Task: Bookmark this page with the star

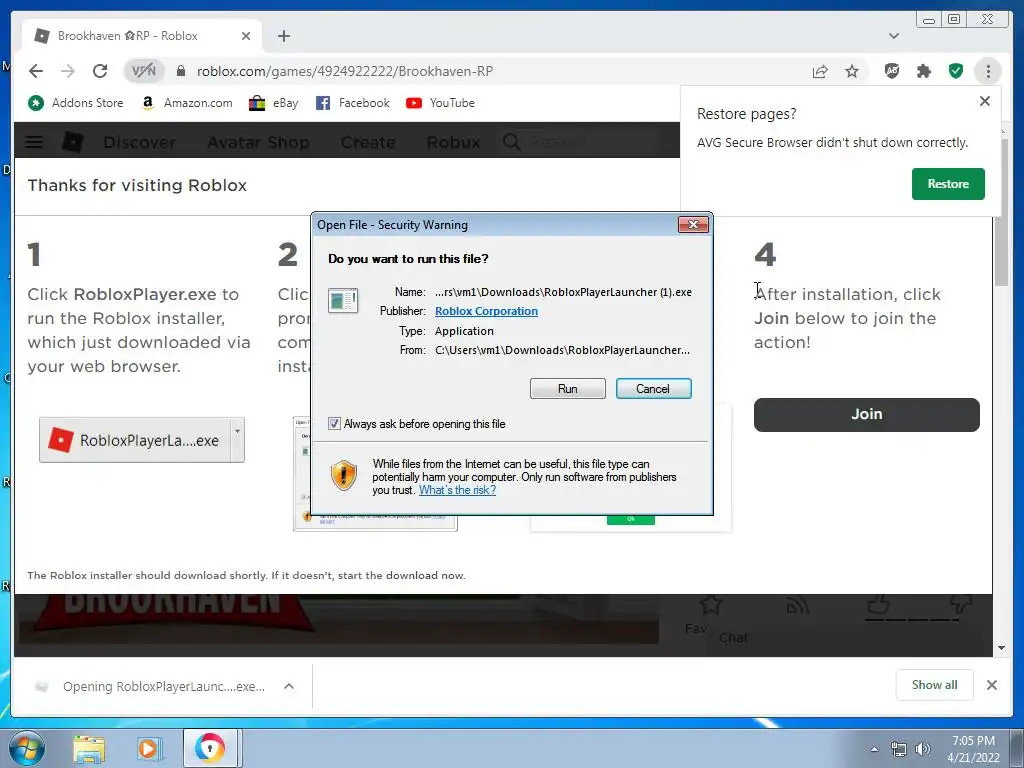Action: click(x=852, y=71)
